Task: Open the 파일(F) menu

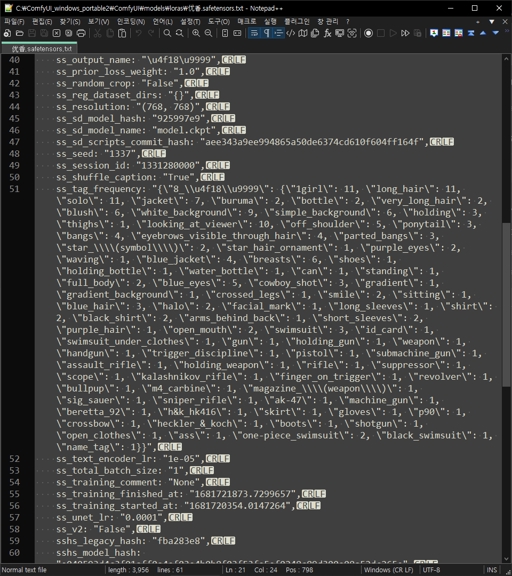Action: point(14,22)
